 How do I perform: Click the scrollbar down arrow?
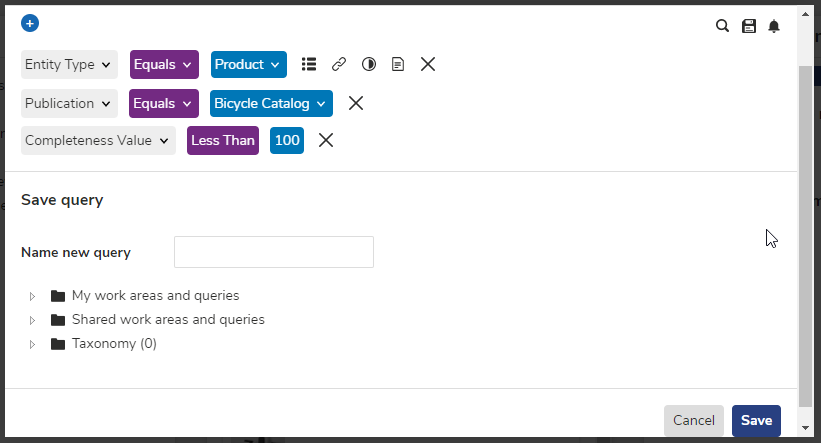pos(805,428)
